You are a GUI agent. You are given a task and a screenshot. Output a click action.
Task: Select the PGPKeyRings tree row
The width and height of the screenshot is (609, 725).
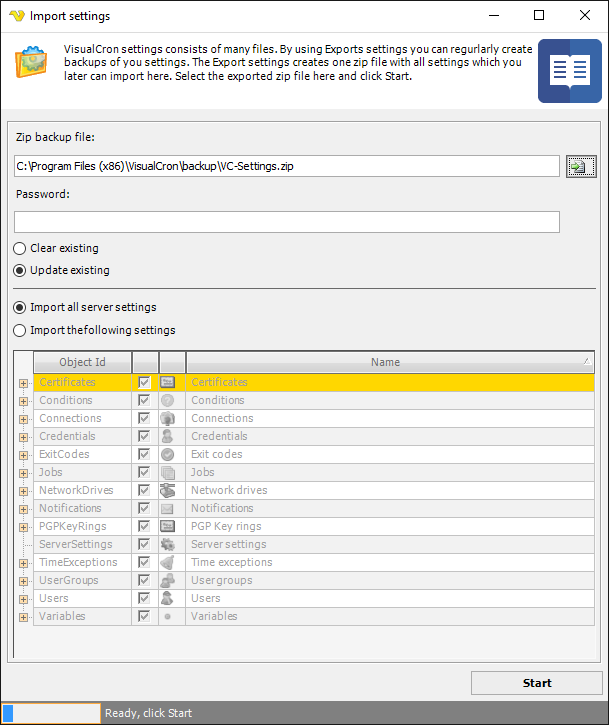pyautogui.click(x=314, y=526)
